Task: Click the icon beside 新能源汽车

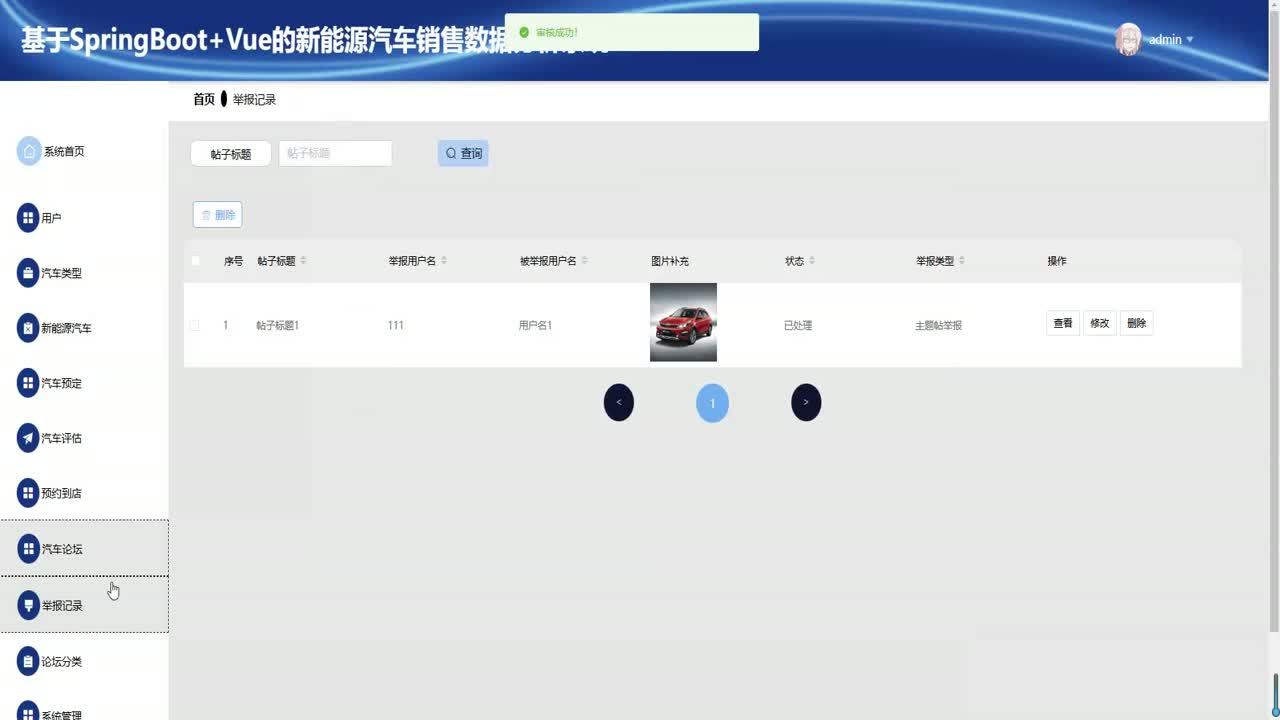Action: click(x=28, y=328)
